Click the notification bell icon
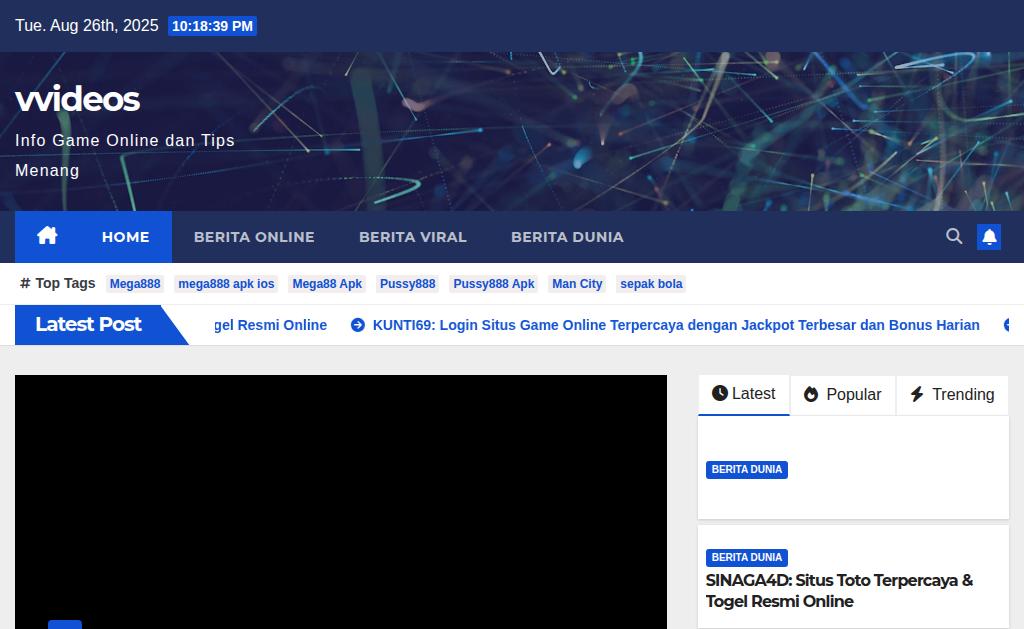 [x=989, y=236]
